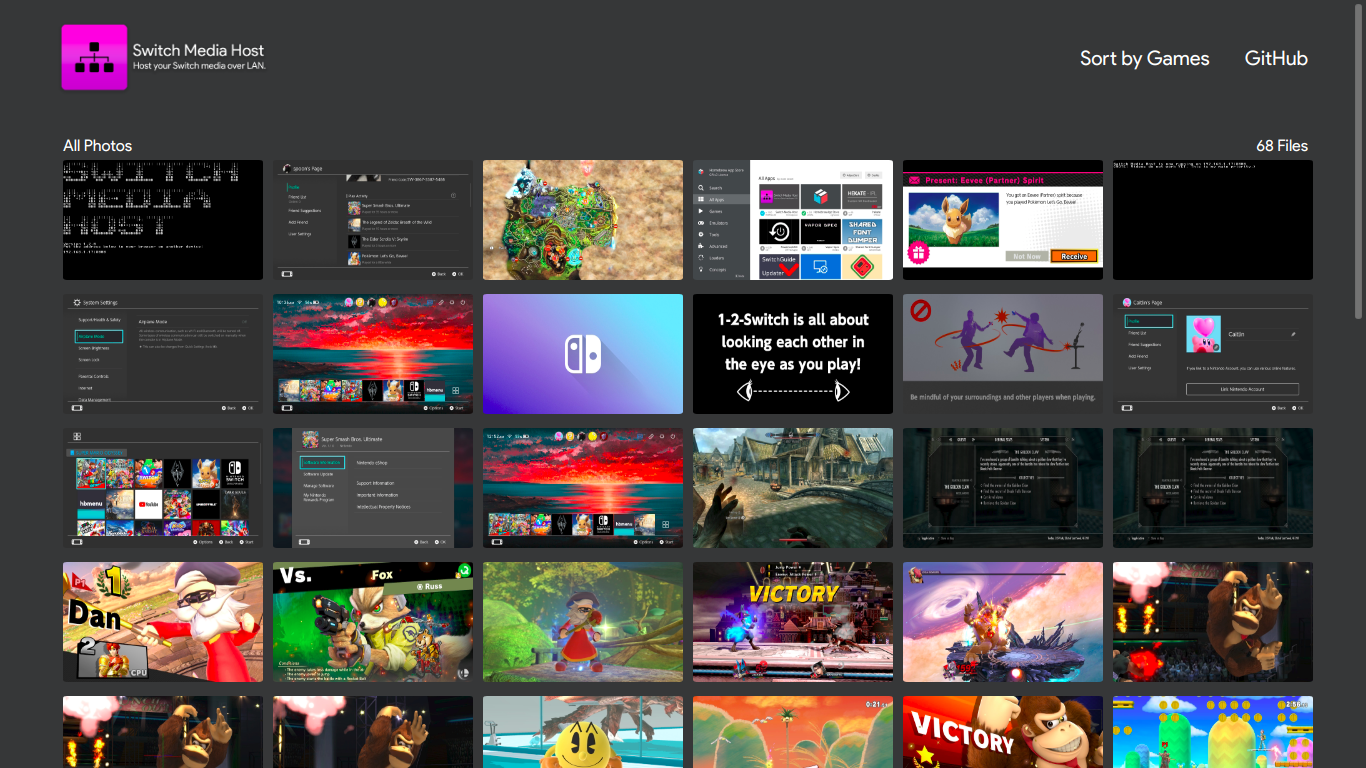The width and height of the screenshot is (1366, 768).
Task: Open the ASCII-art terminal text screenshot thumbnail
Action: [x=163, y=220]
